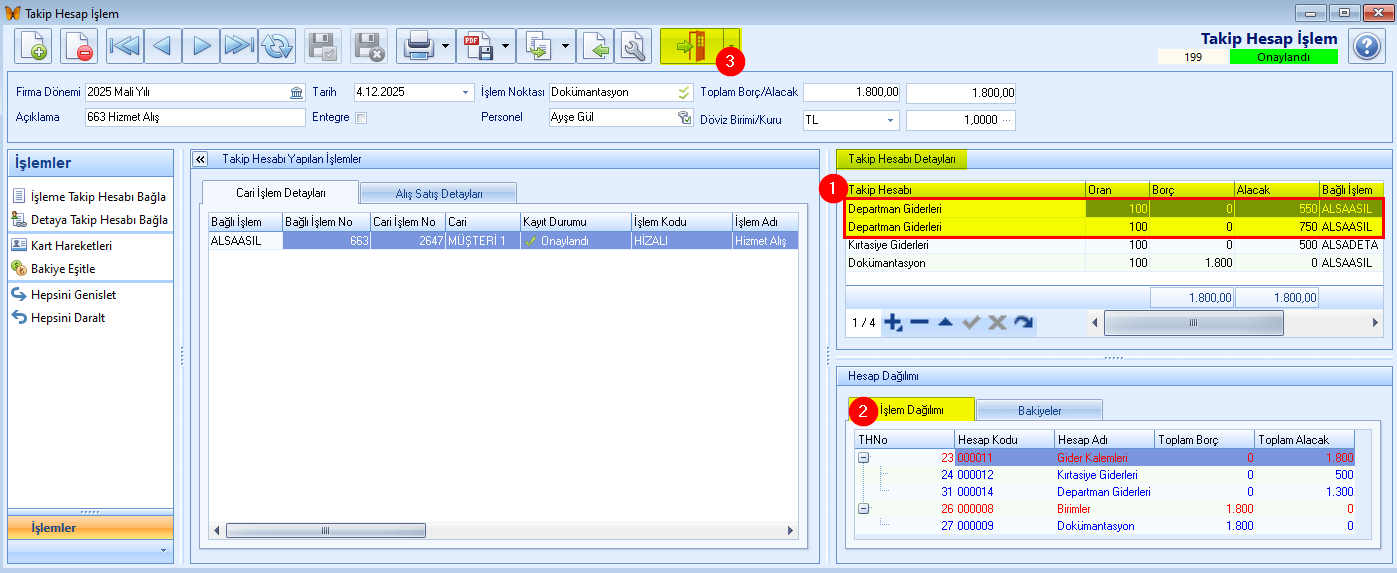Viewport: 1397px width, 573px height.
Task: Collapse the Birimler tree node
Action: click(863, 508)
